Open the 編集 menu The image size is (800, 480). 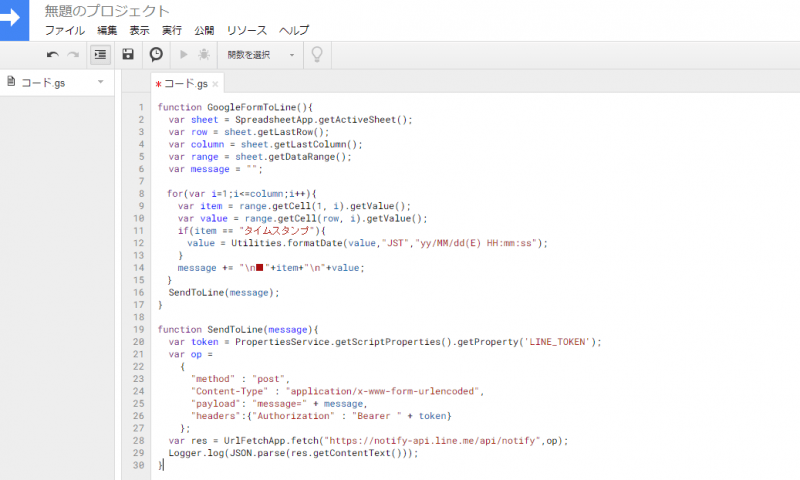click(x=107, y=31)
